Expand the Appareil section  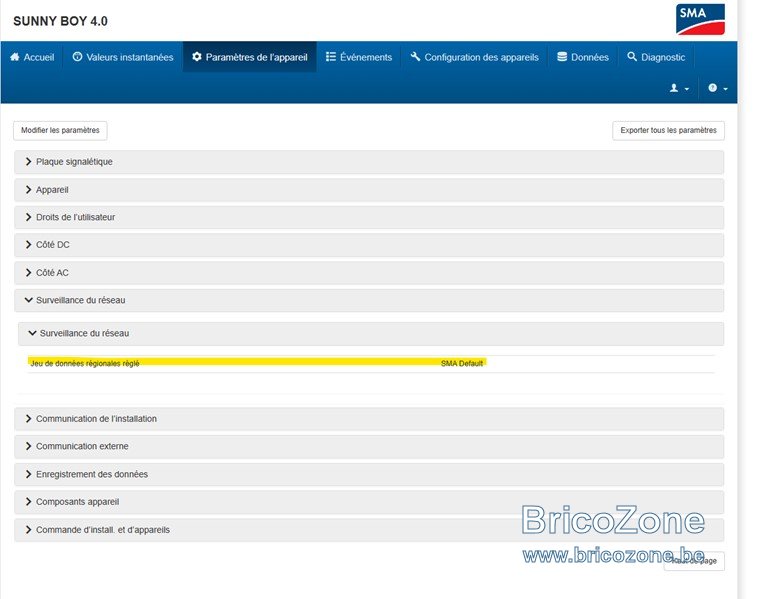pos(369,190)
